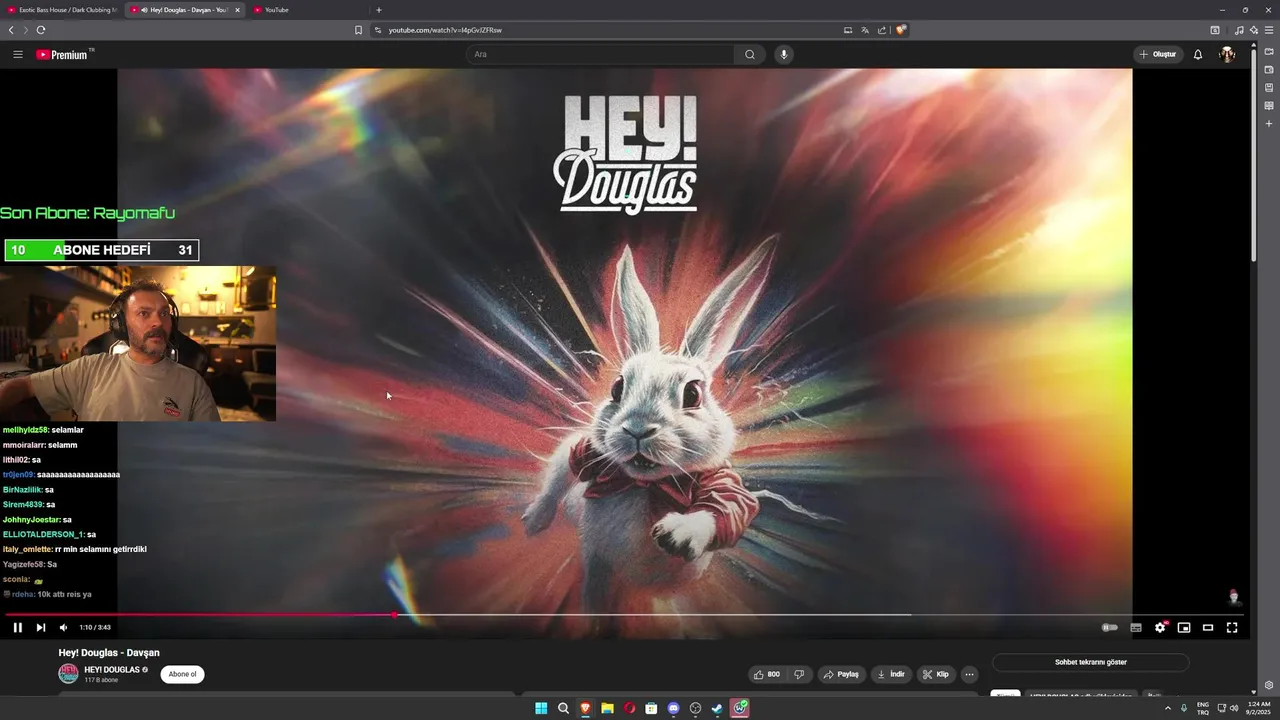Open File Explorer from taskbar

pyautogui.click(x=607, y=708)
